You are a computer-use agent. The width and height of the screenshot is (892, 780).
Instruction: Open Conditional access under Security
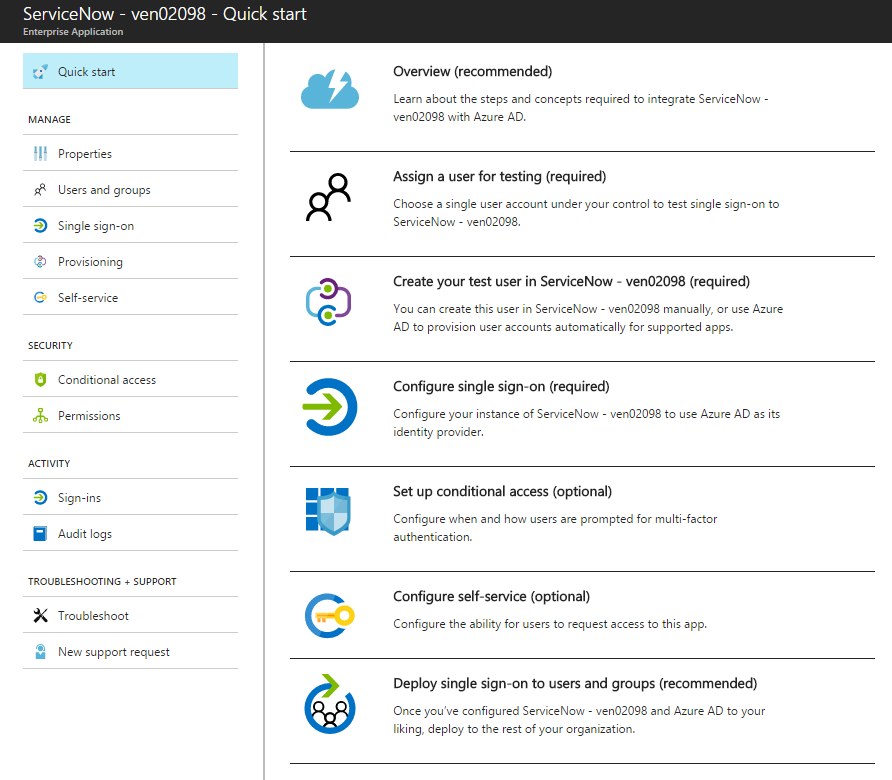[130, 379]
